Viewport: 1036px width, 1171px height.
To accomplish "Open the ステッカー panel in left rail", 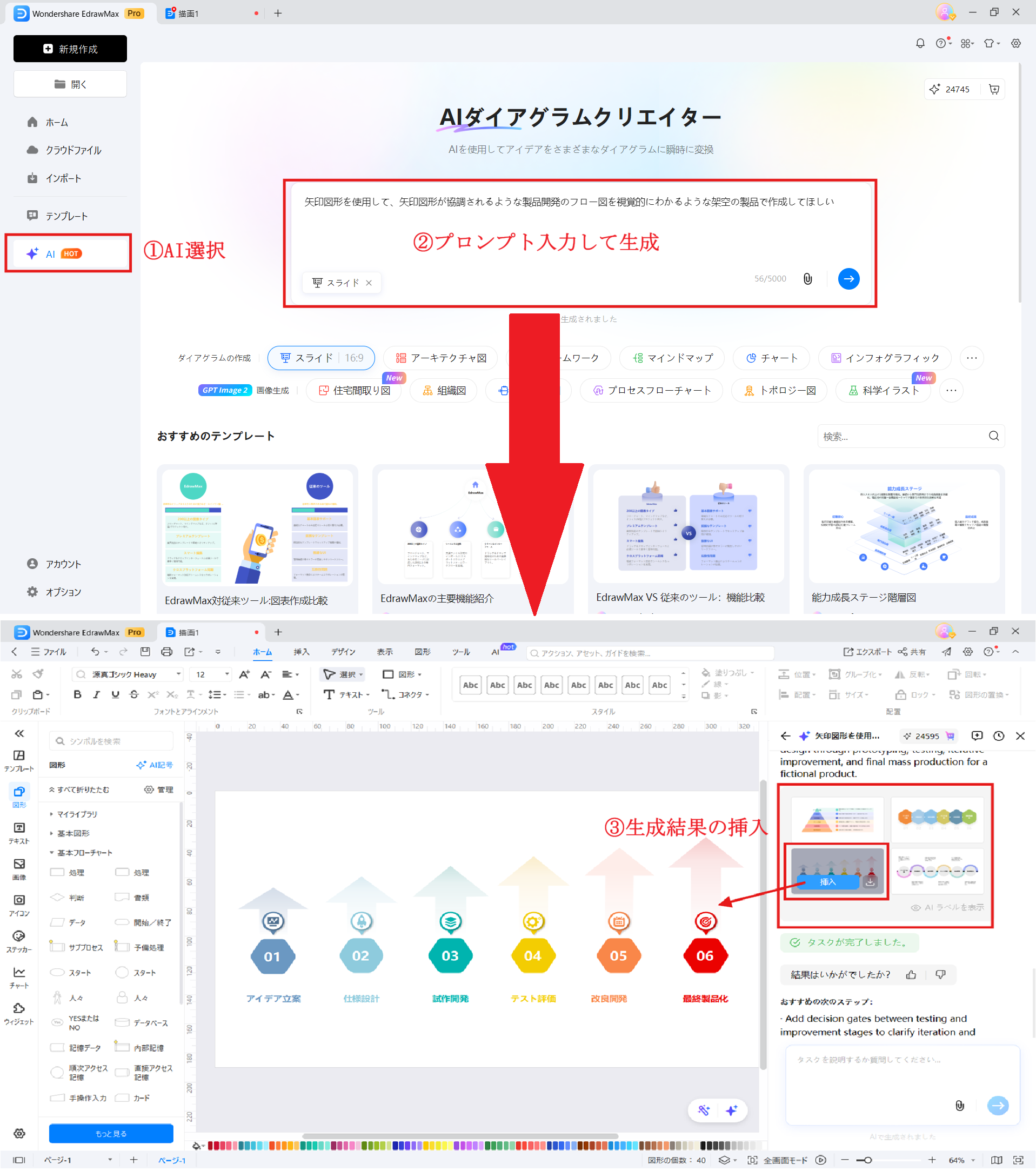I will [x=19, y=942].
